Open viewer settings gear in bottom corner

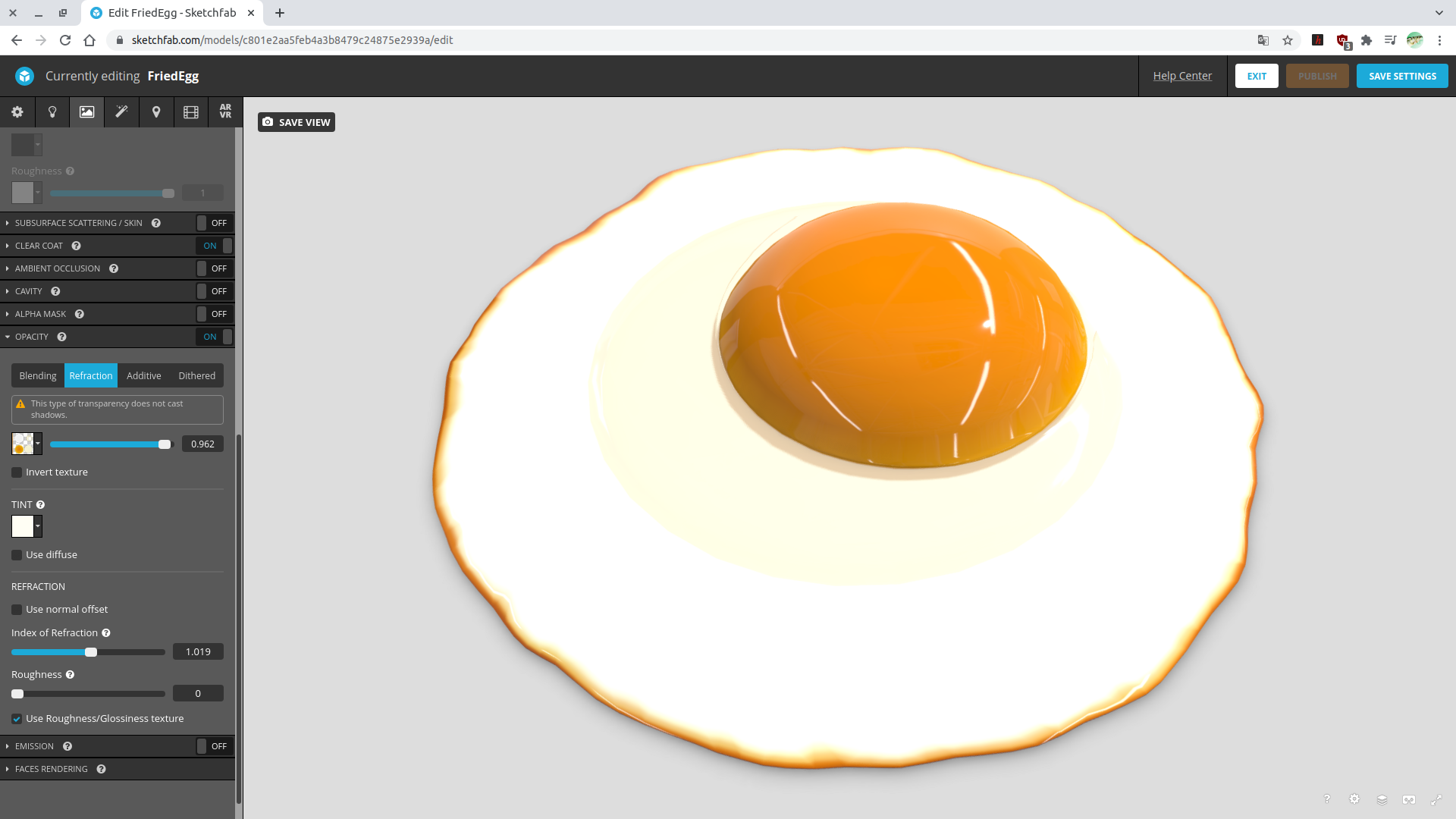[1354, 799]
